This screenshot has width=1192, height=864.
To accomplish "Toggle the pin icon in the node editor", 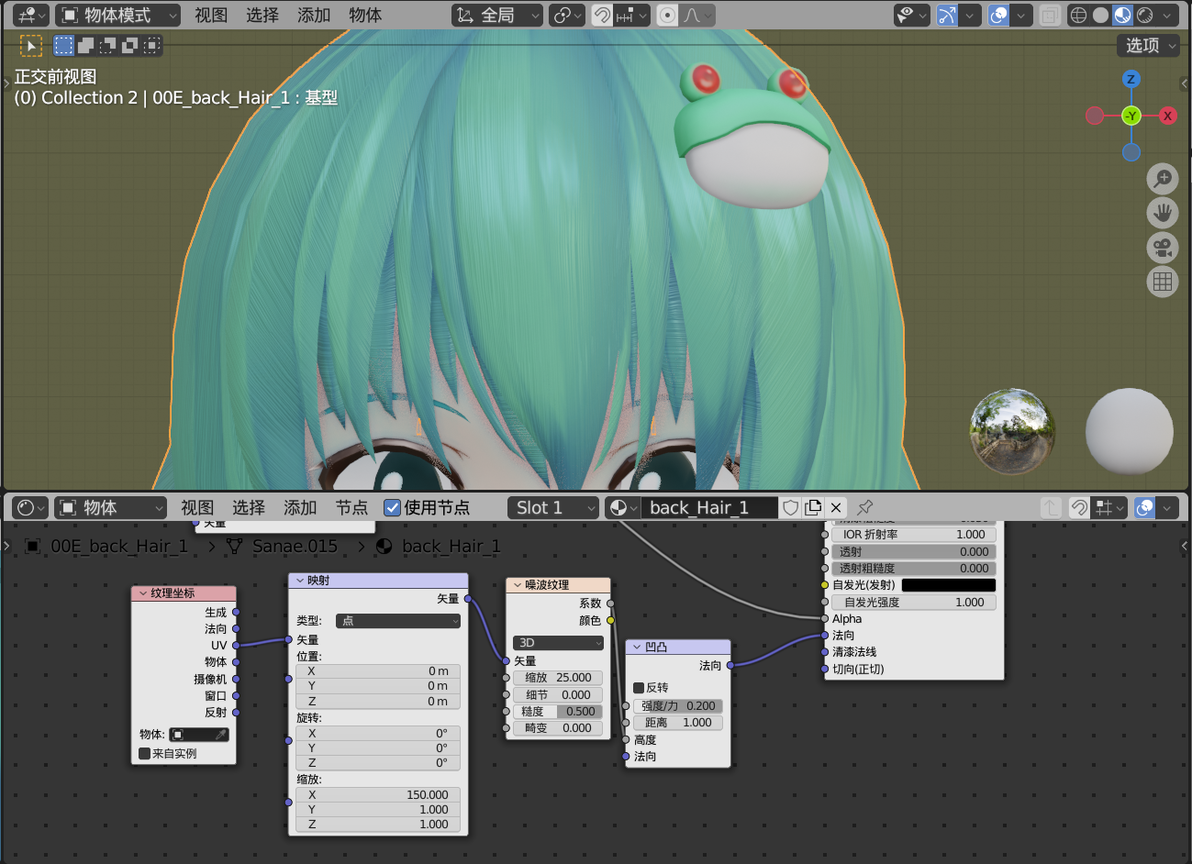I will [864, 508].
